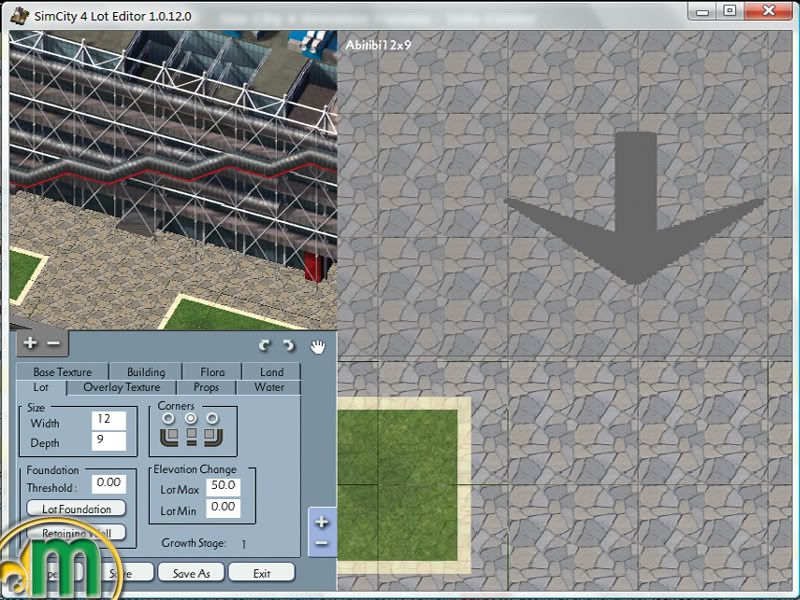800x600 pixels.
Task: Edit the Width size field
Action: pyautogui.click(x=109, y=420)
